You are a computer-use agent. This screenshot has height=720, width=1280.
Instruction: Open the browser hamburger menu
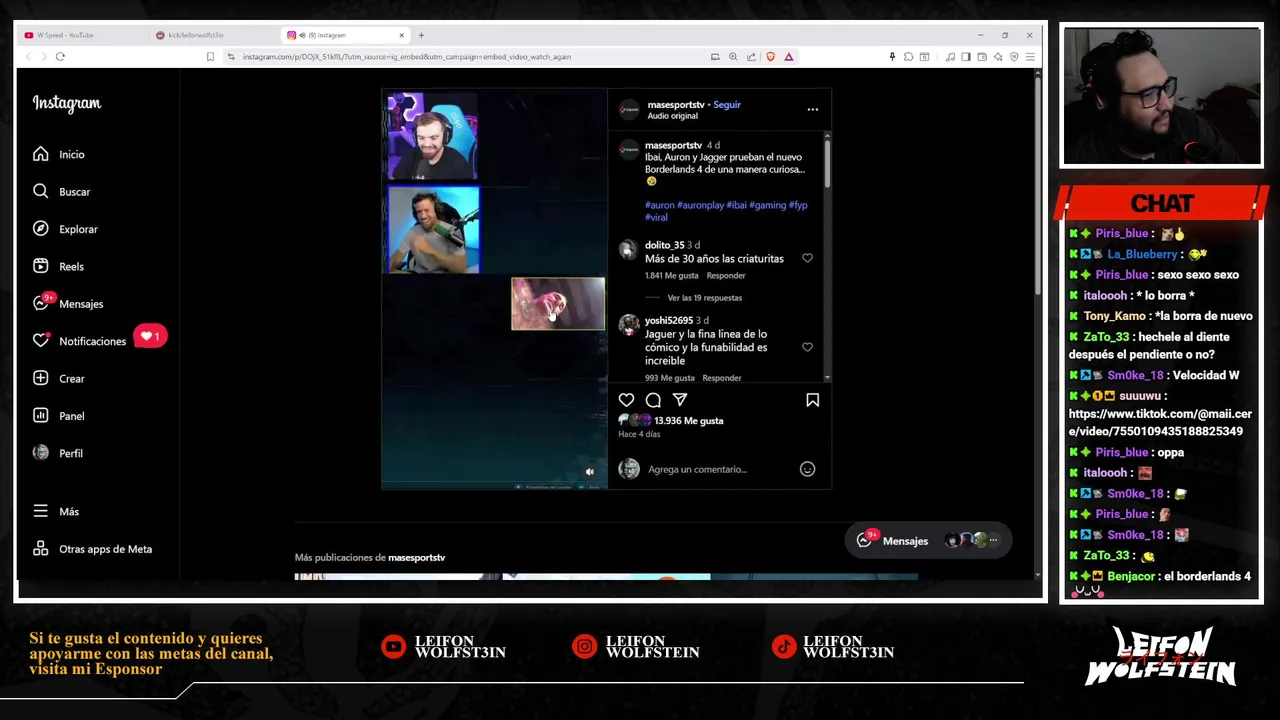click(x=1030, y=57)
